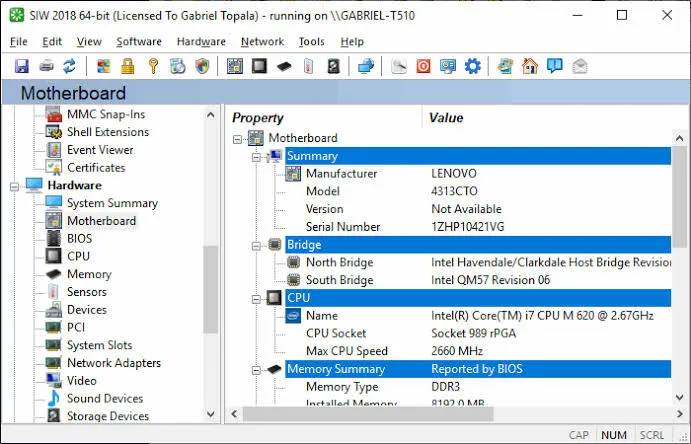The image size is (691, 444).
Task: Collapse the CPU section in property list
Action: pos(256,299)
